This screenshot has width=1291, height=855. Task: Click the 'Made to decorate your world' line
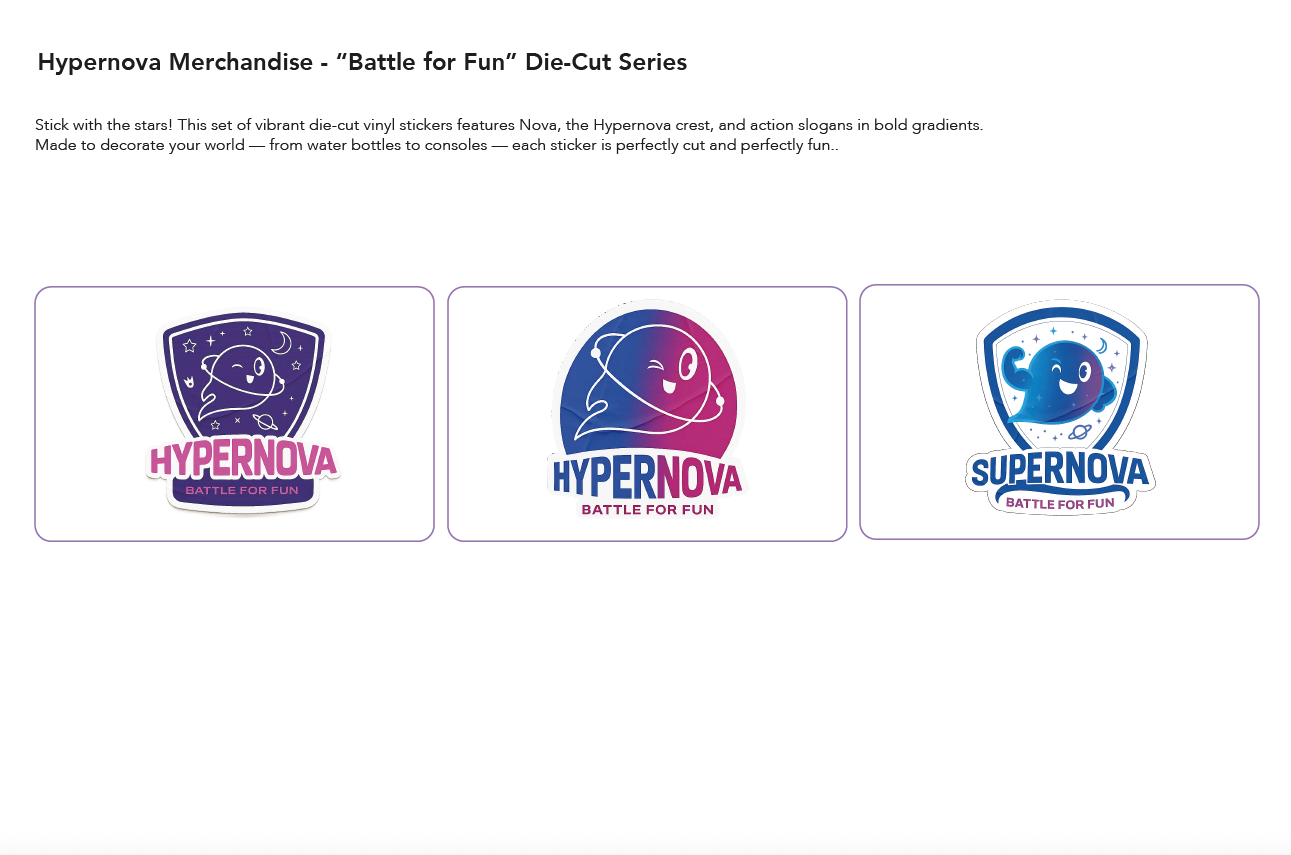[x=437, y=145]
